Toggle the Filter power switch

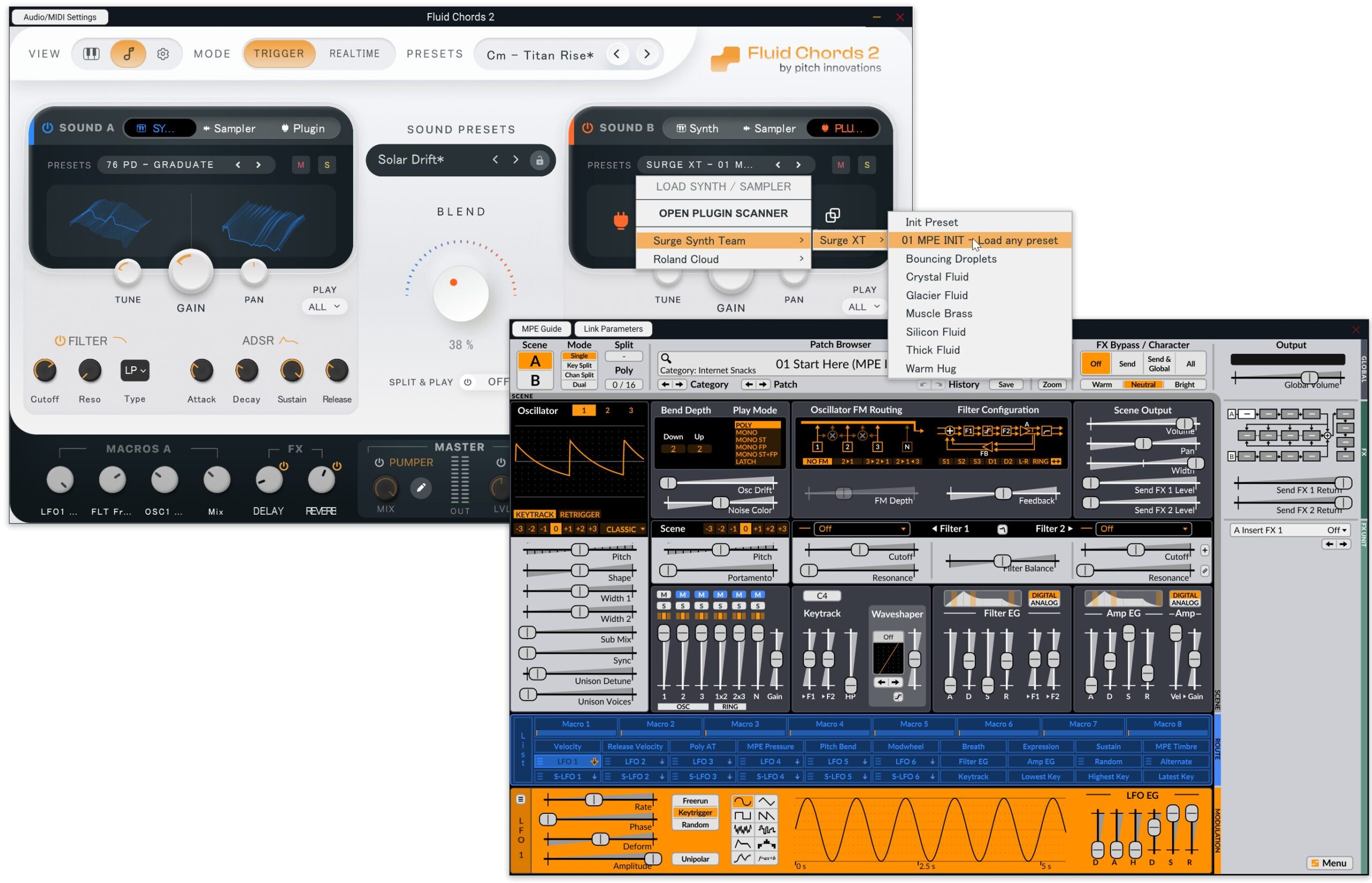(59, 341)
